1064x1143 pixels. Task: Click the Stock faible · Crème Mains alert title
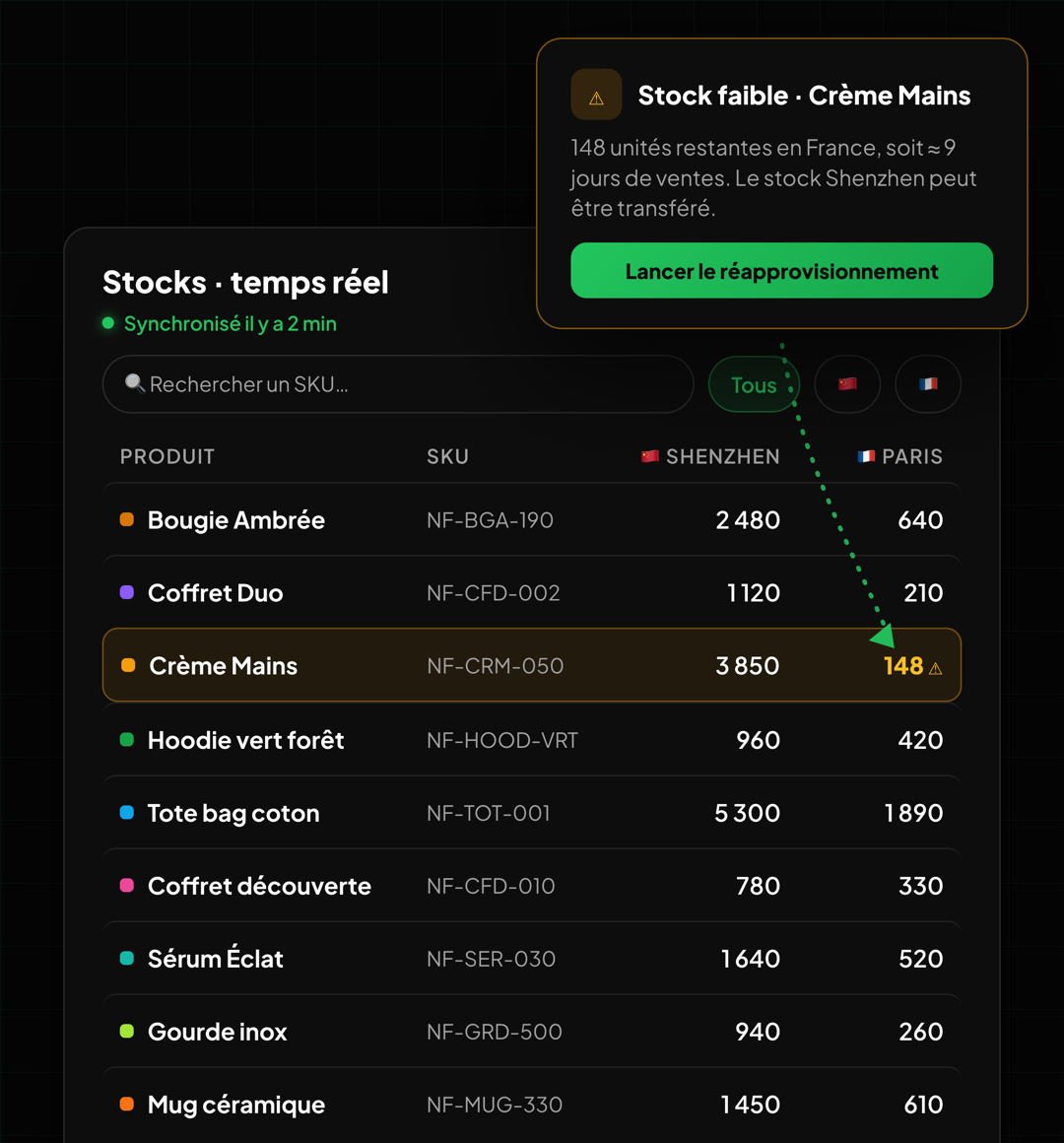pos(804,96)
